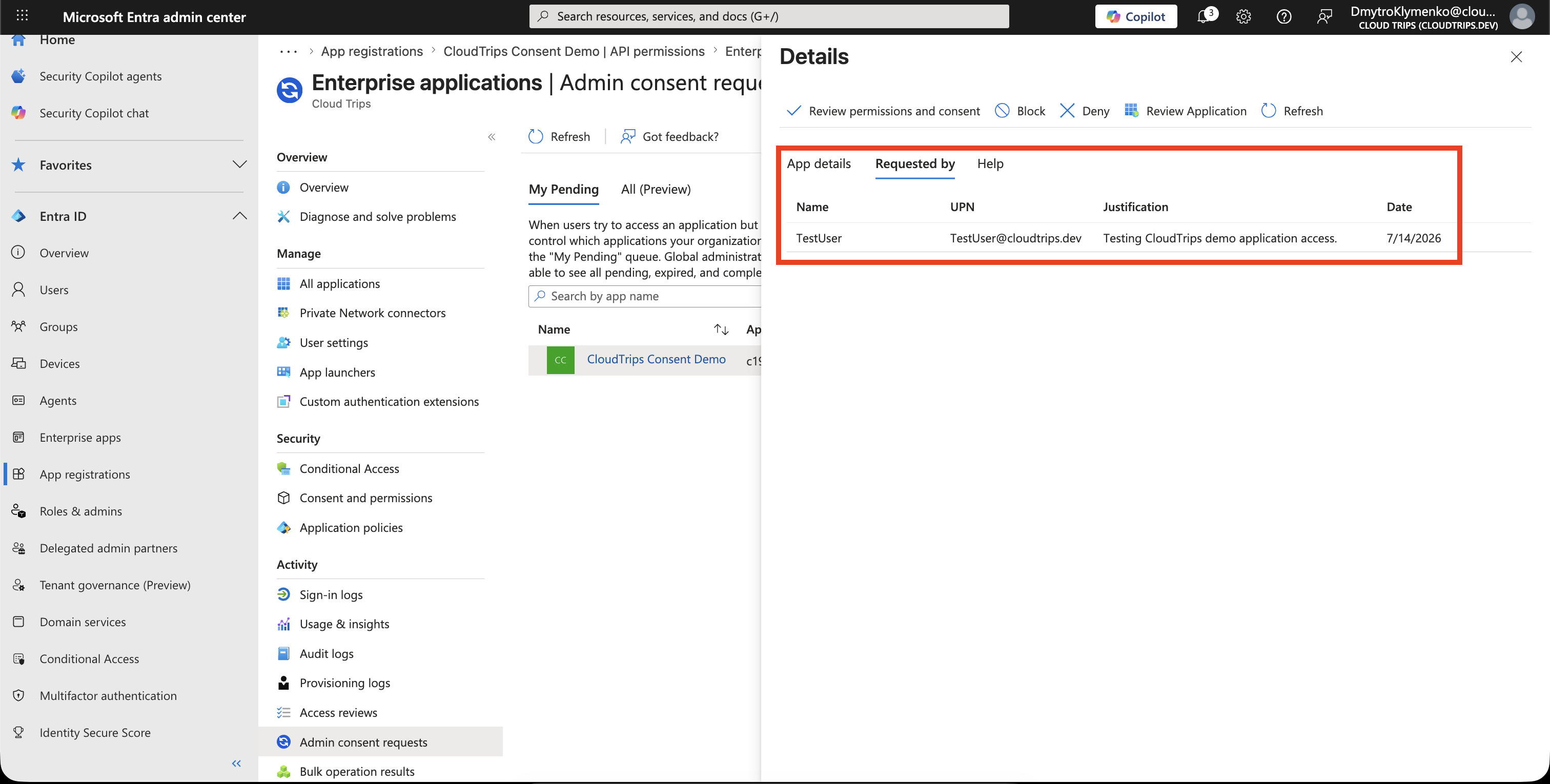1550x784 pixels.
Task: Open Domain services
Action: [x=83, y=621]
